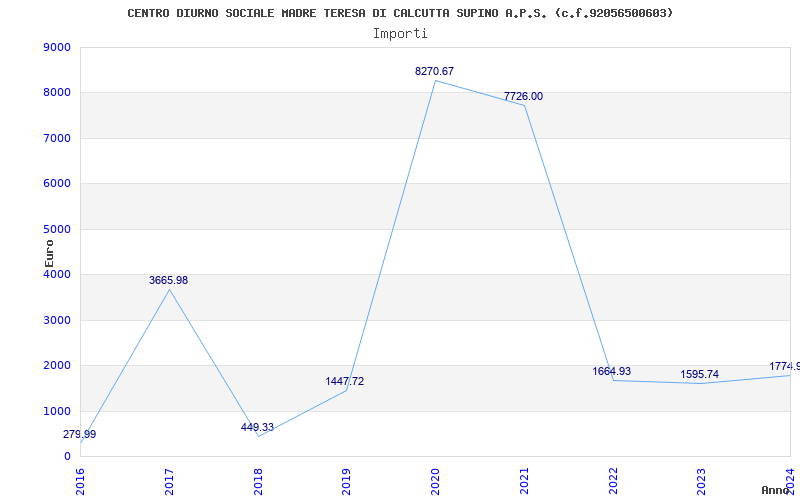Viewport: 800px width, 500px height.
Task: Click the 5000 y-axis tick label
Action: click(x=57, y=229)
